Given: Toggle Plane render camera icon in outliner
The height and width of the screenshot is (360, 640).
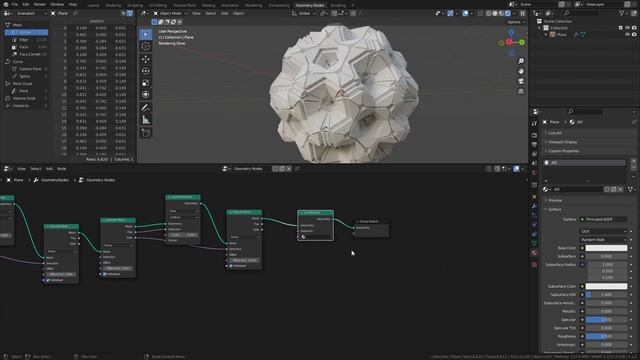Looking at the screenshot, I should [x=634, y=35].
